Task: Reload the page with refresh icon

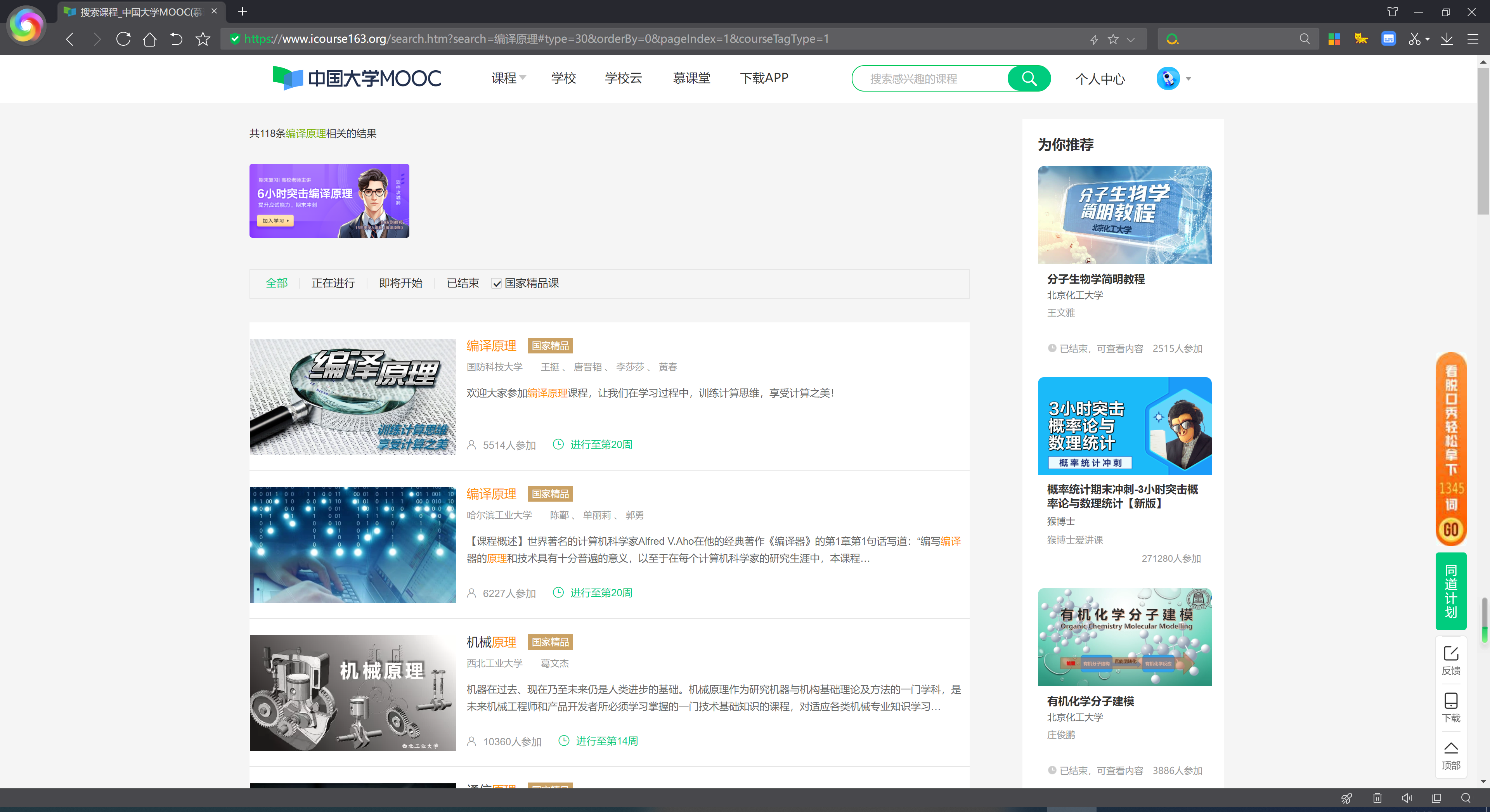Action: click(123, 39)
